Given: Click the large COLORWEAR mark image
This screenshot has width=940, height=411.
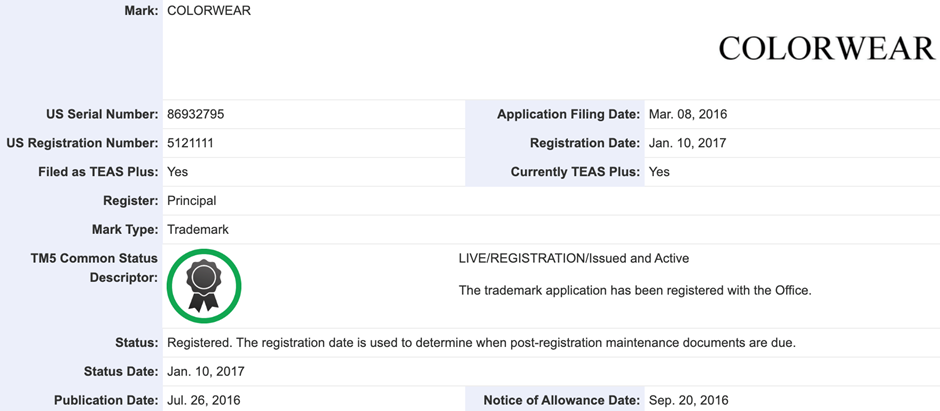Looking at the screenshot, I should (826, 48).
